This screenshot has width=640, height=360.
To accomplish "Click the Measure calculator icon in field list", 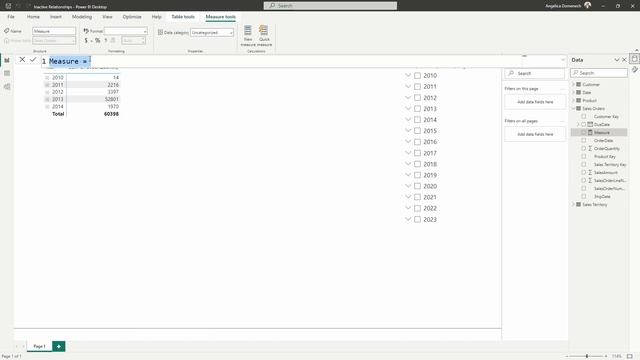I will [590, 133].
